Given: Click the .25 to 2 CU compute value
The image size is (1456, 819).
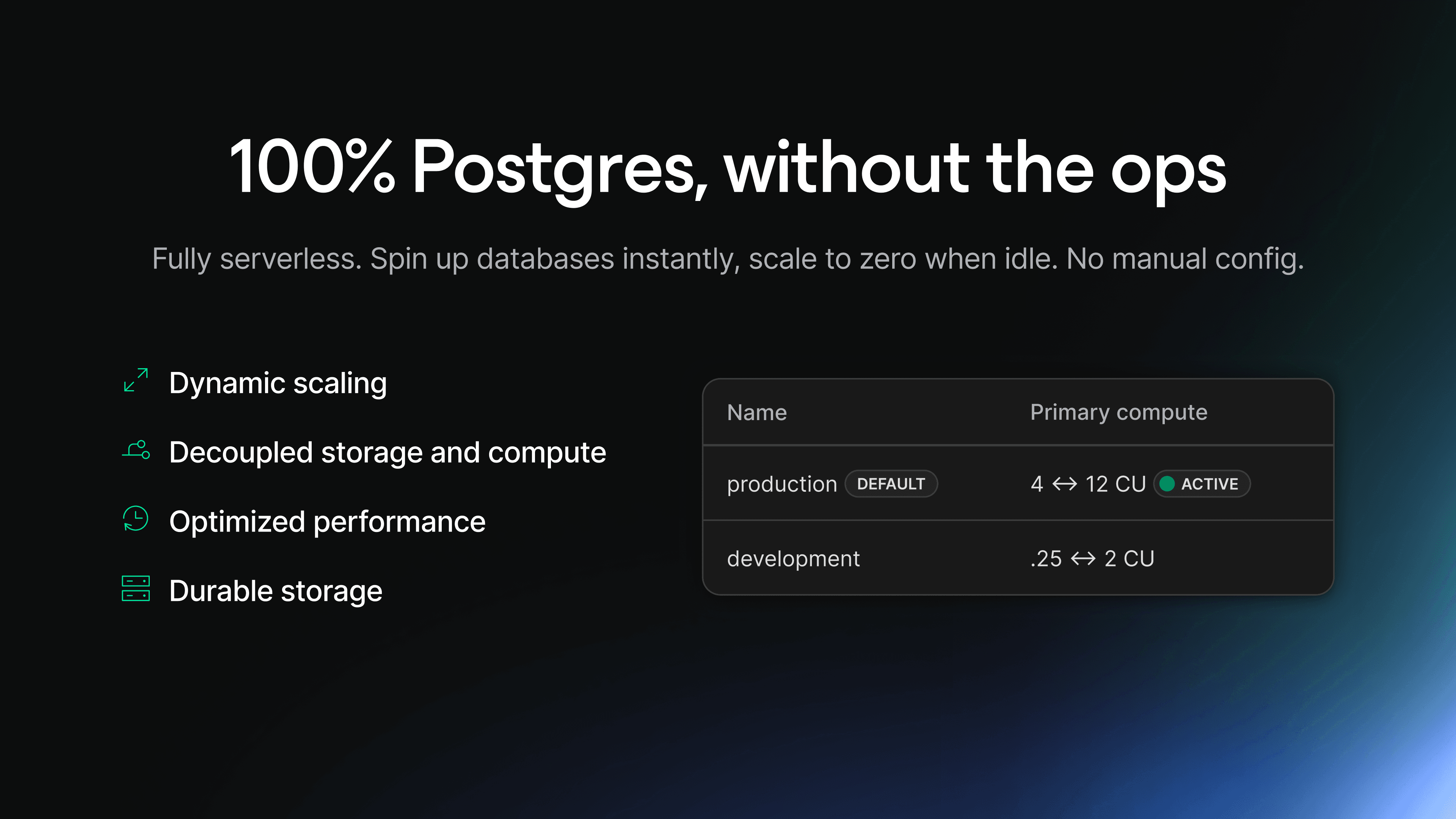Looking at the screenshot, I should (1092, 559).
